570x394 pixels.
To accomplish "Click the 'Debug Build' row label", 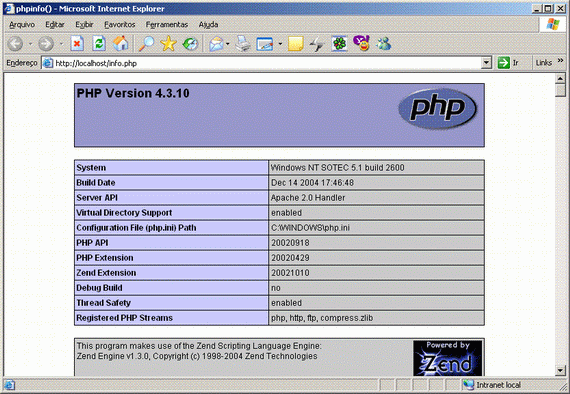I will pyautogui.click(x=99, y=288).
